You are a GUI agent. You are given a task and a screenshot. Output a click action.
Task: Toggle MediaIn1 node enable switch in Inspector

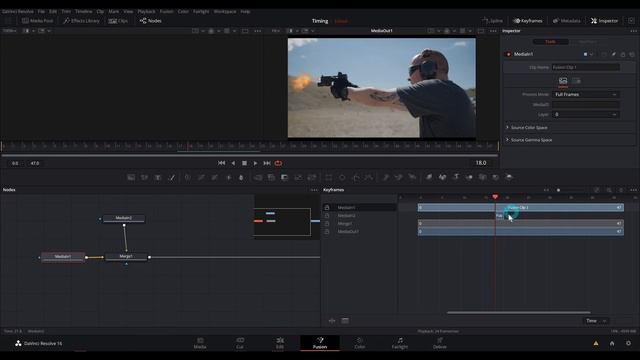coord(508,54)
